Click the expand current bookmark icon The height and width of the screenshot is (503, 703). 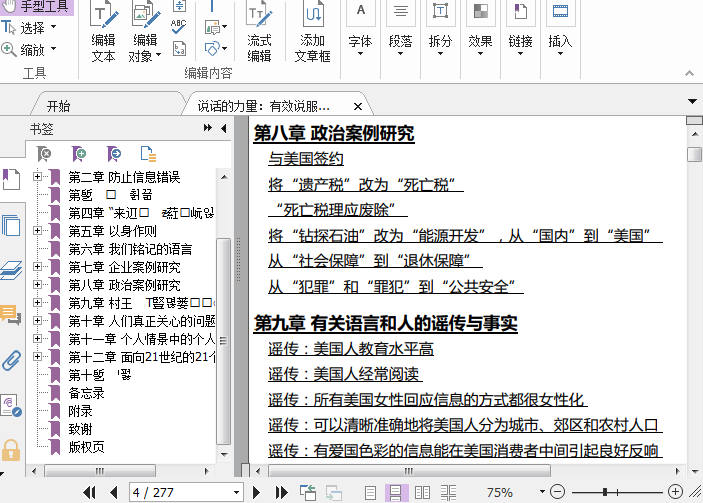coord(148,154)
